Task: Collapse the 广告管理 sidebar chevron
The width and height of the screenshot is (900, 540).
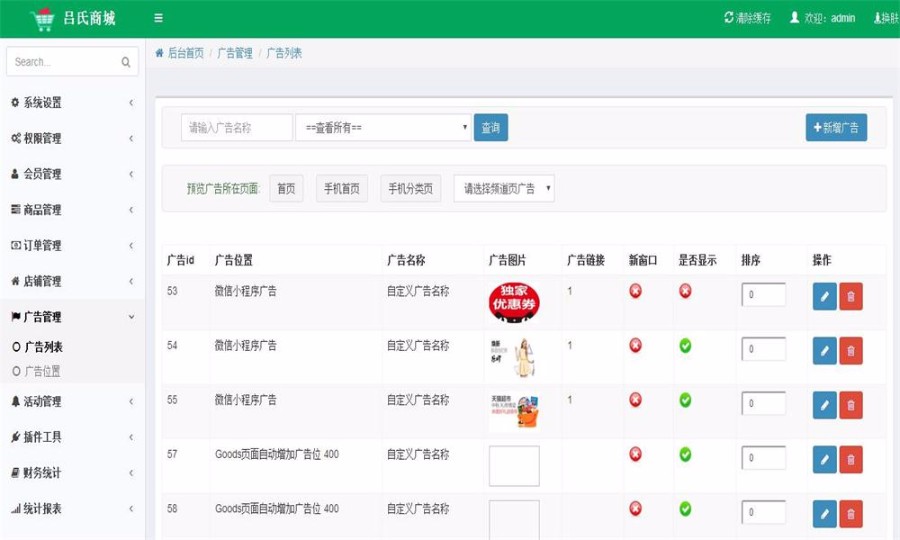Action: [x=131, y=317]
